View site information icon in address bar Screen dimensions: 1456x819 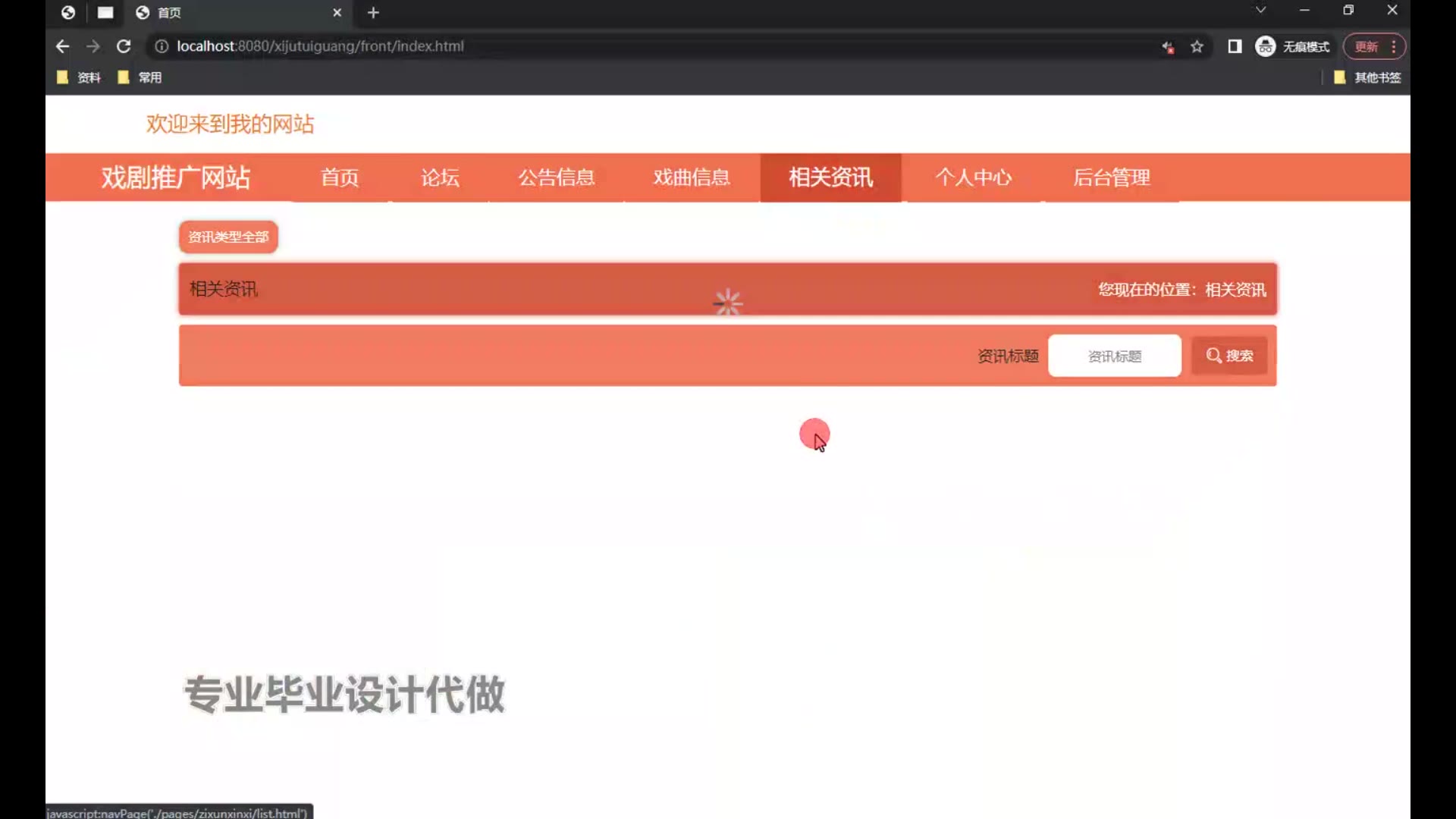162,46
